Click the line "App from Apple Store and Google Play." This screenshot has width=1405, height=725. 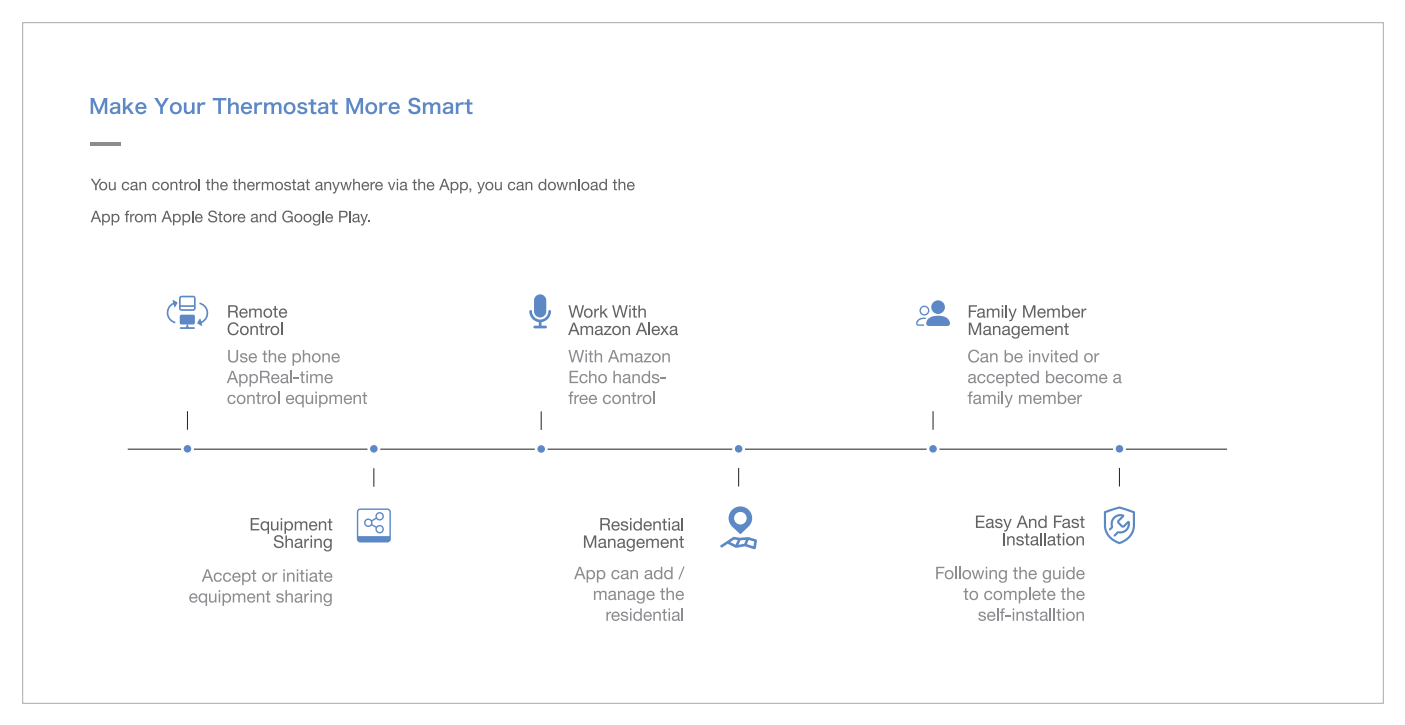pyautogui.click(x=231, y=217)
